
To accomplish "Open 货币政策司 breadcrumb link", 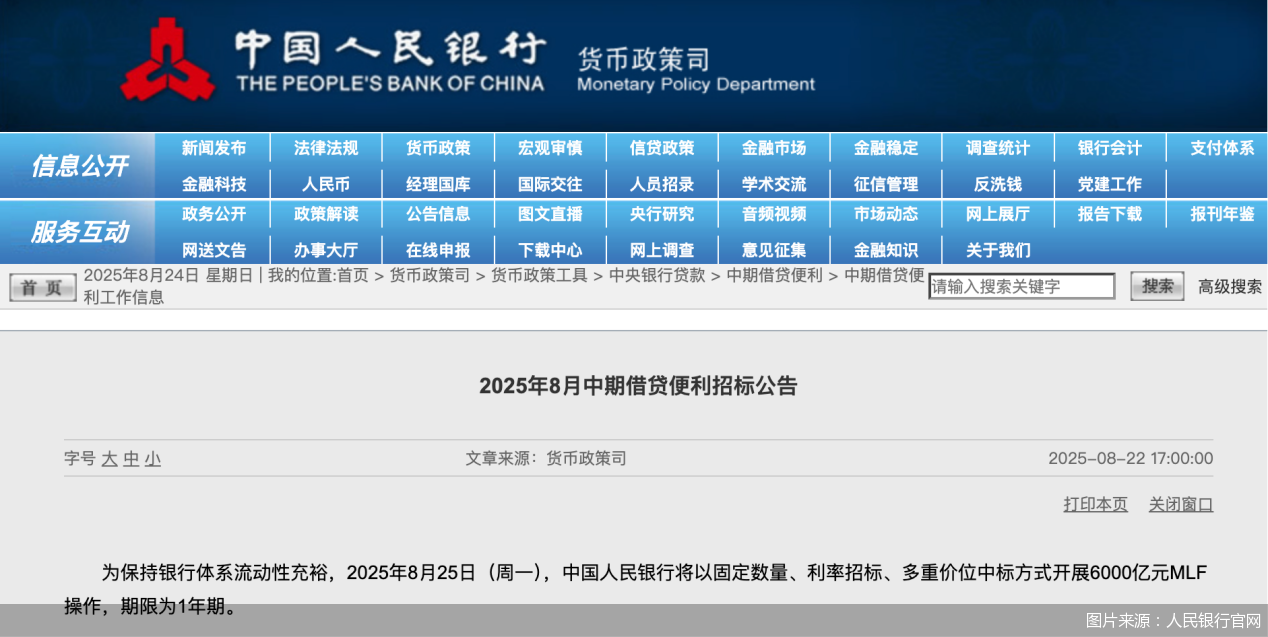I will pos(430,275).
